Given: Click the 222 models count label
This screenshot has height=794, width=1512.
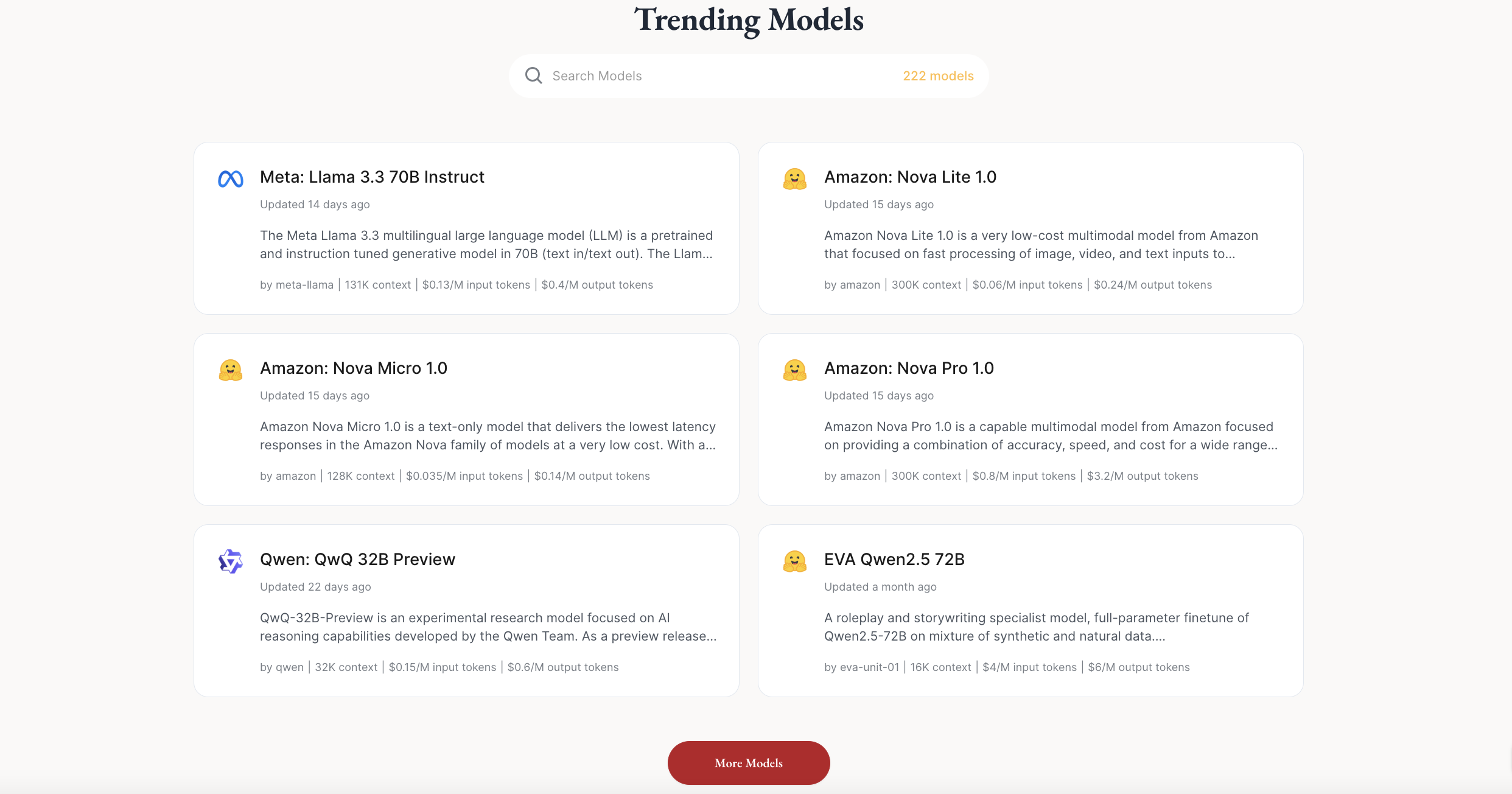Looking at the screenshot, I should [x=938, y=76].
